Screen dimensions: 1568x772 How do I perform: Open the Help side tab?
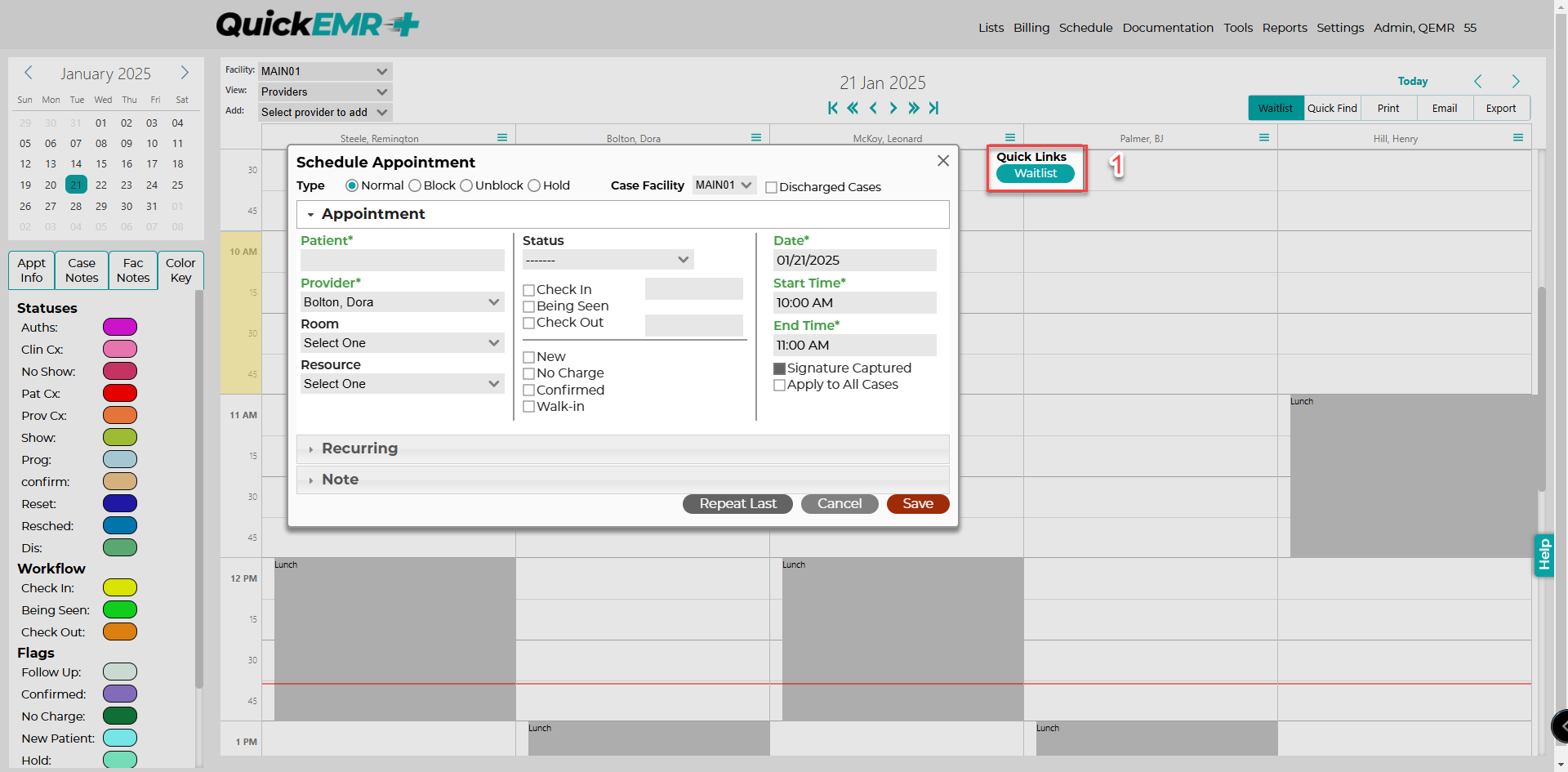click(1543, 555)
